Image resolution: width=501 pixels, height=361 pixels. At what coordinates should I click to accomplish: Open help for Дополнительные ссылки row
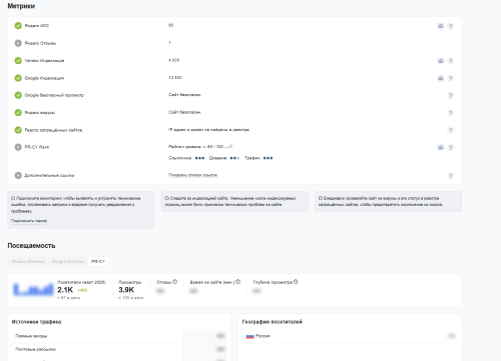tap(450, 176)
